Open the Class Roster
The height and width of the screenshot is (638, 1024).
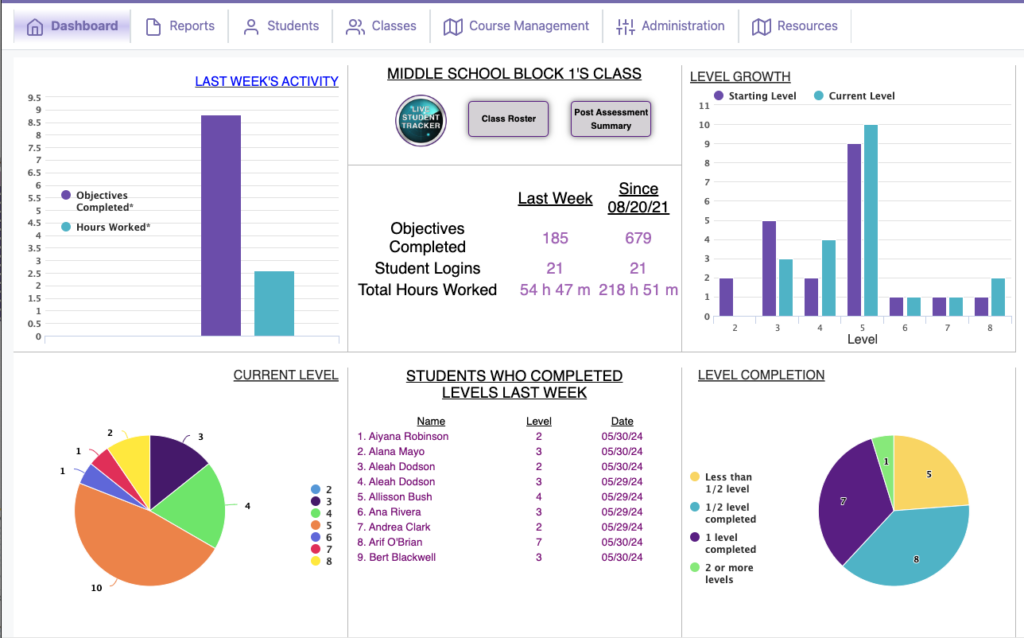pyautogui.click(x=507, y=118)
